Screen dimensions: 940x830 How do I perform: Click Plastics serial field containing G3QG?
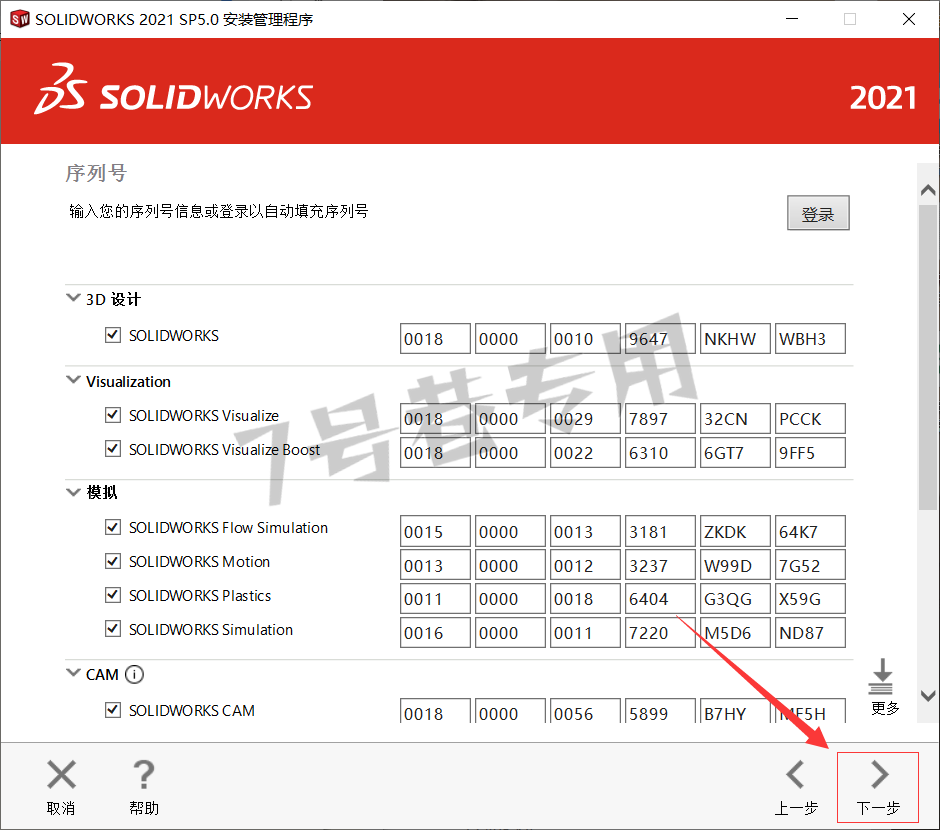[x=735, y=599]
